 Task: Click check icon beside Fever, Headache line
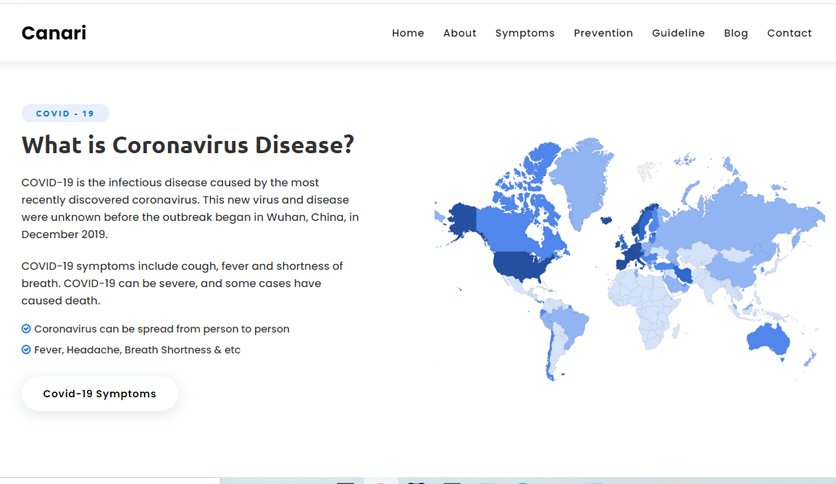[x=26, y=350]
